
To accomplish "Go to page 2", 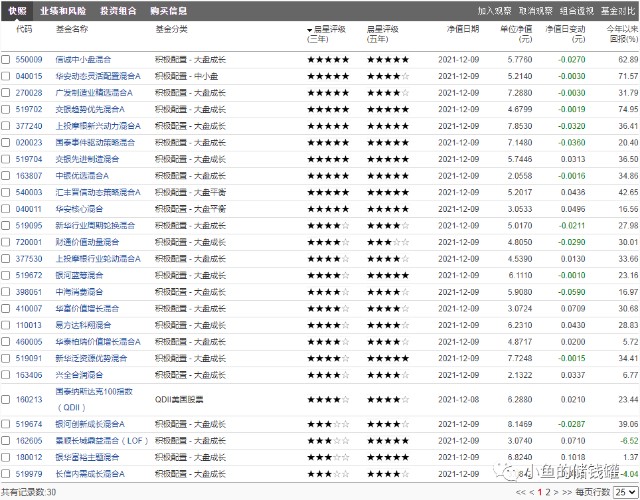I will click(x=548, y=492).
